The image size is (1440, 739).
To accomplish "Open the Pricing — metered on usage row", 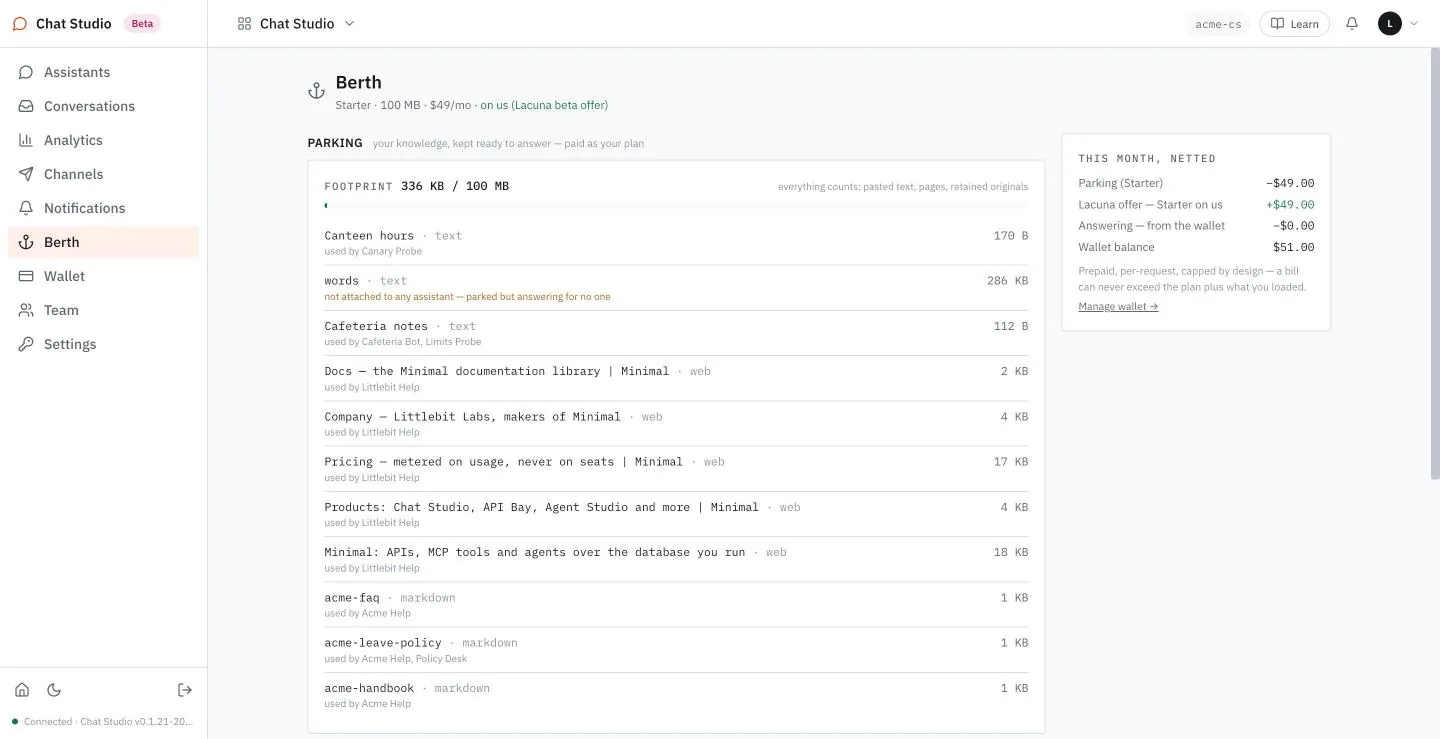I will point(676,469).
